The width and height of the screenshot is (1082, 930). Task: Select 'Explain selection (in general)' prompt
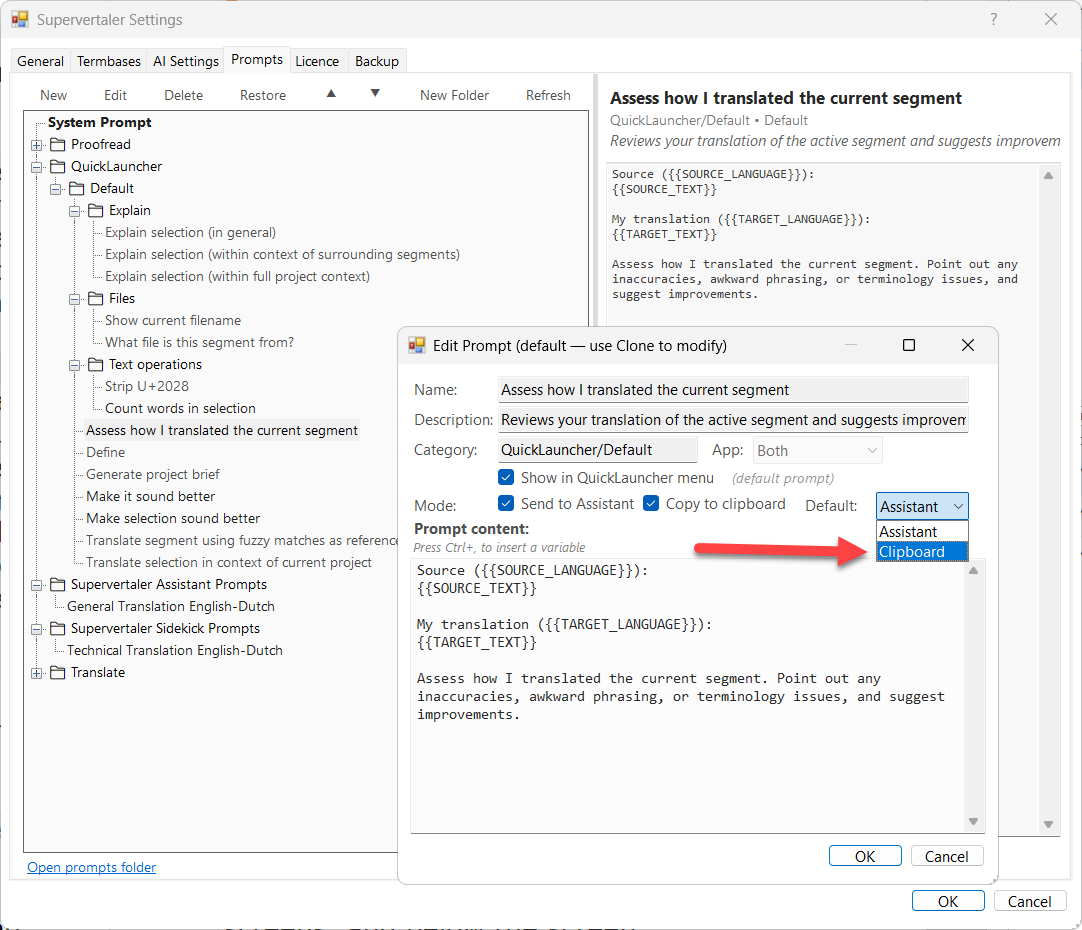(x=190, y=232)
